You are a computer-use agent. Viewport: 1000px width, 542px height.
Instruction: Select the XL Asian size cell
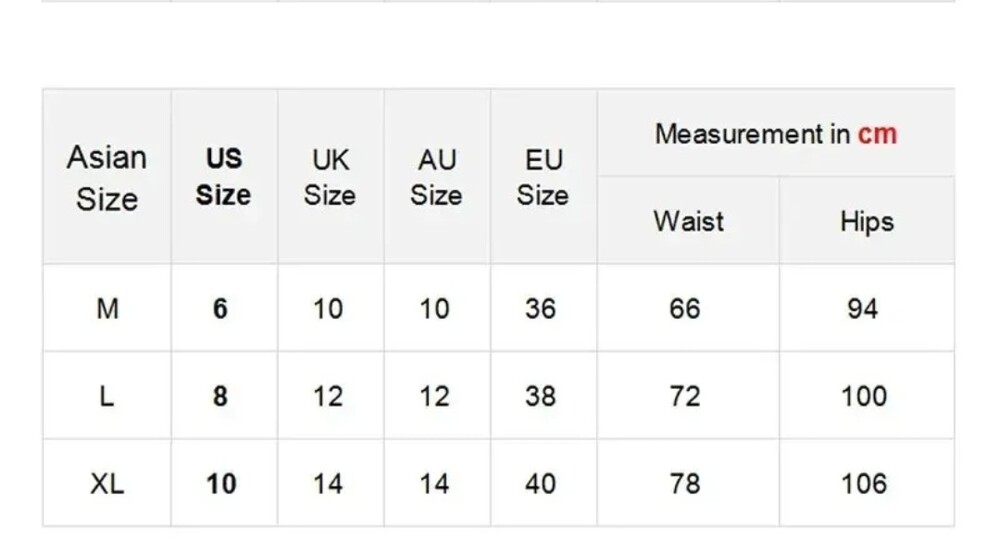[107, 484]
